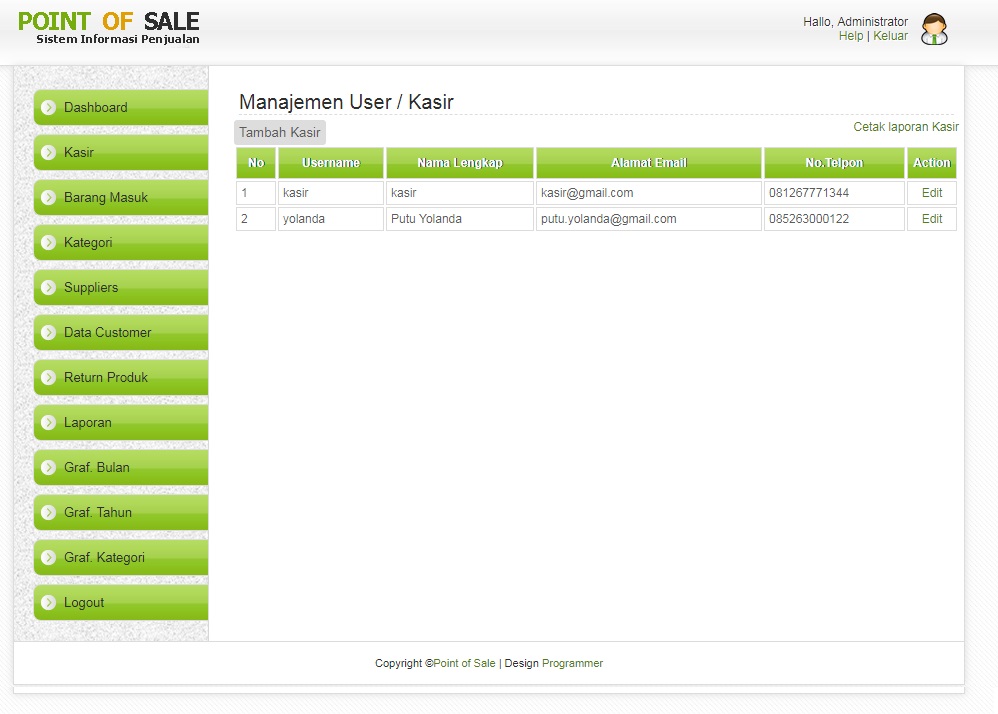
Task: Open the Cetak laporan Kasir link
Action: click(905, 127)
